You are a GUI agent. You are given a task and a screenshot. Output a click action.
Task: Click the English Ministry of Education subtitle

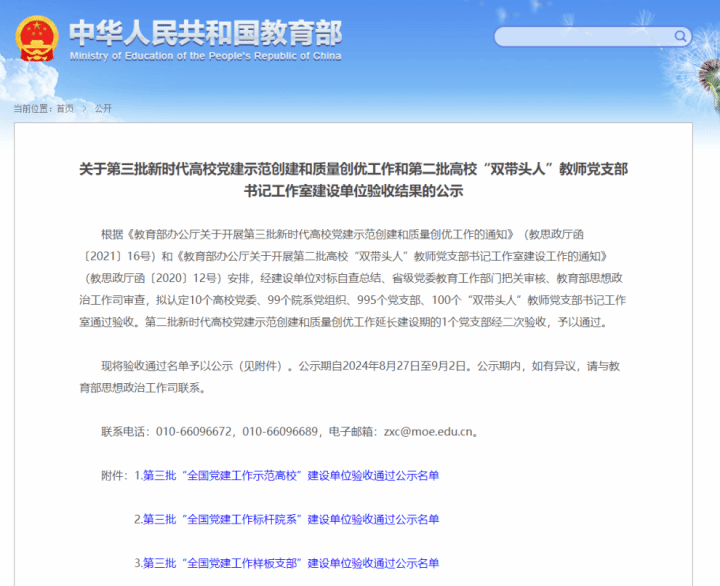(205, 56)
